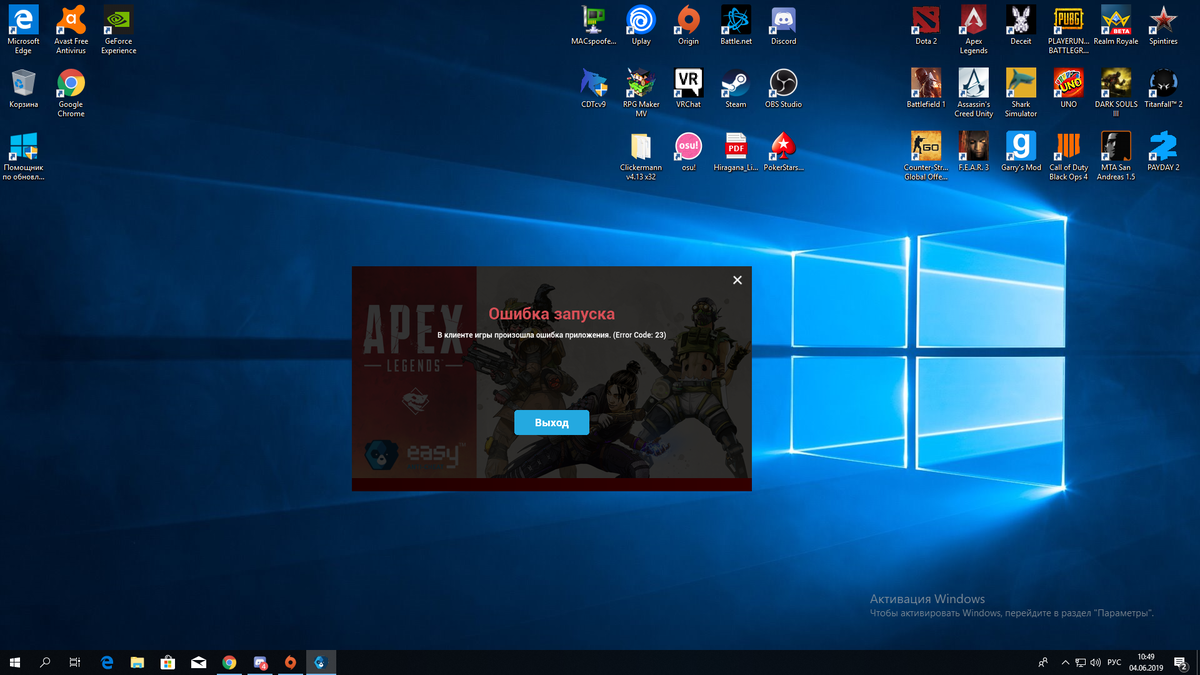Open Deceit game shortcut

pos(1021,26)
